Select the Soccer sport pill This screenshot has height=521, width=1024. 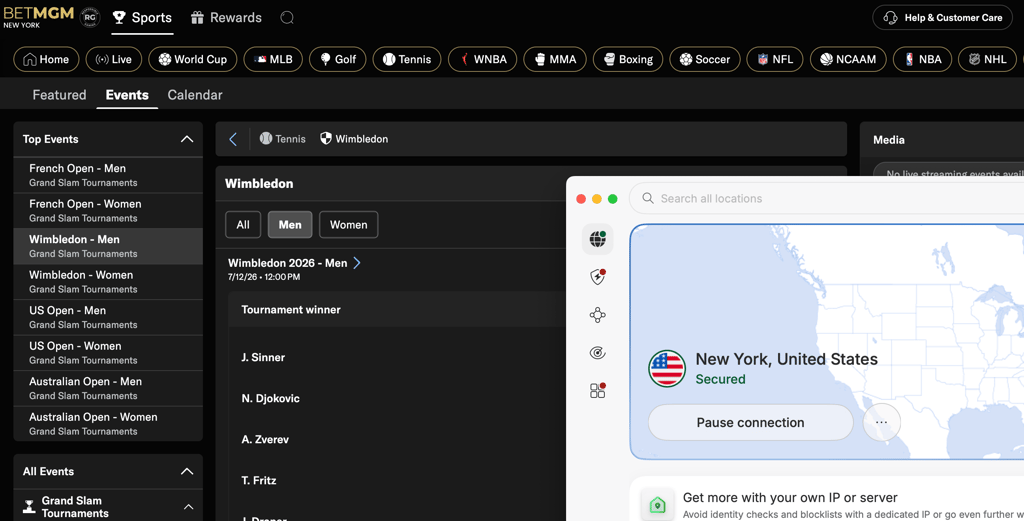pyautogui.click(x=705, y=59)
